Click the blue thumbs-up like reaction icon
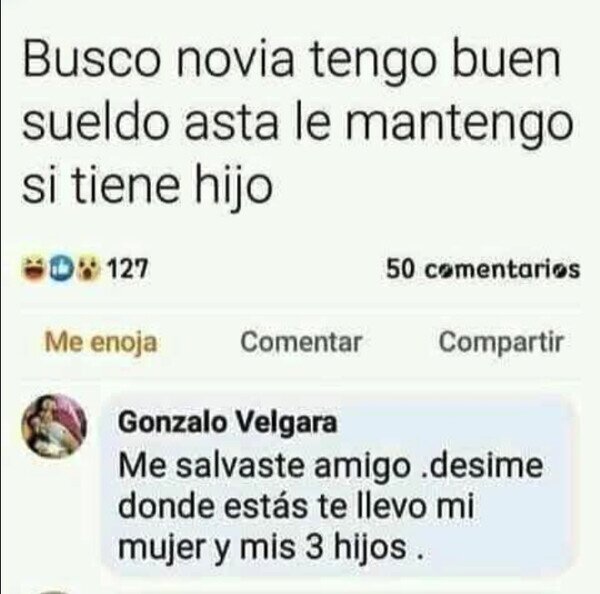The image size is (600, 594). click(61, 269)
